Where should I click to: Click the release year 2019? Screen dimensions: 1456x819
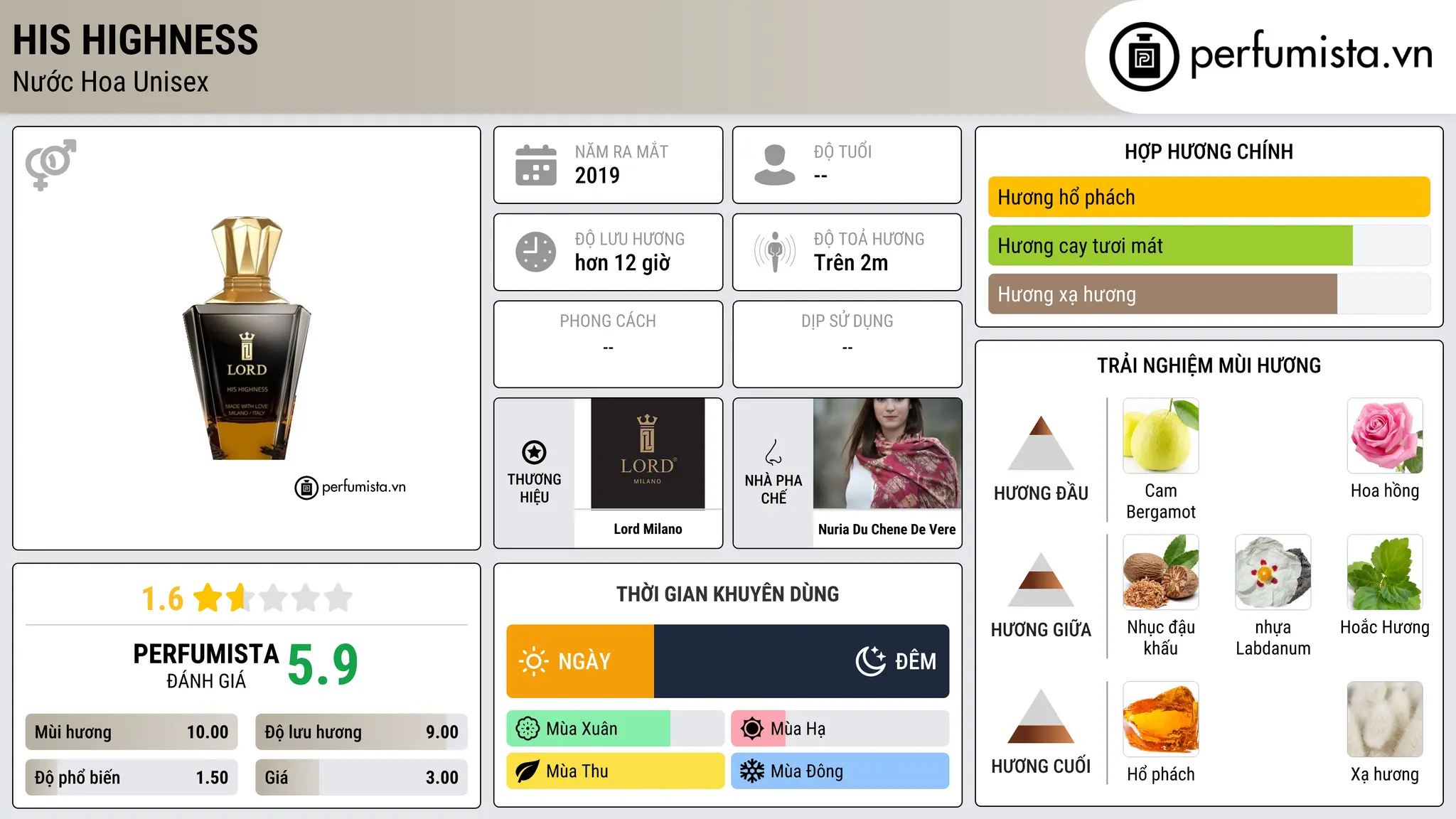[597, 176]
